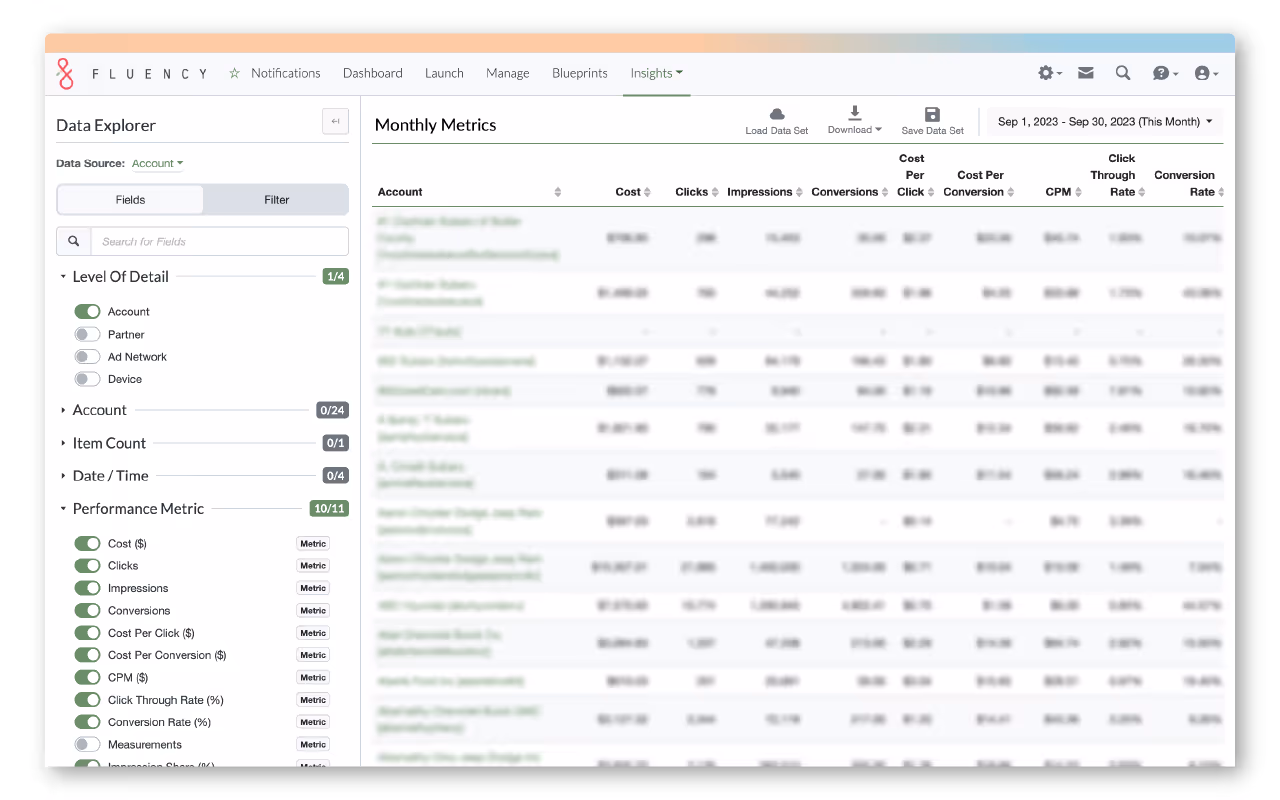Go to Notifications

286,73
